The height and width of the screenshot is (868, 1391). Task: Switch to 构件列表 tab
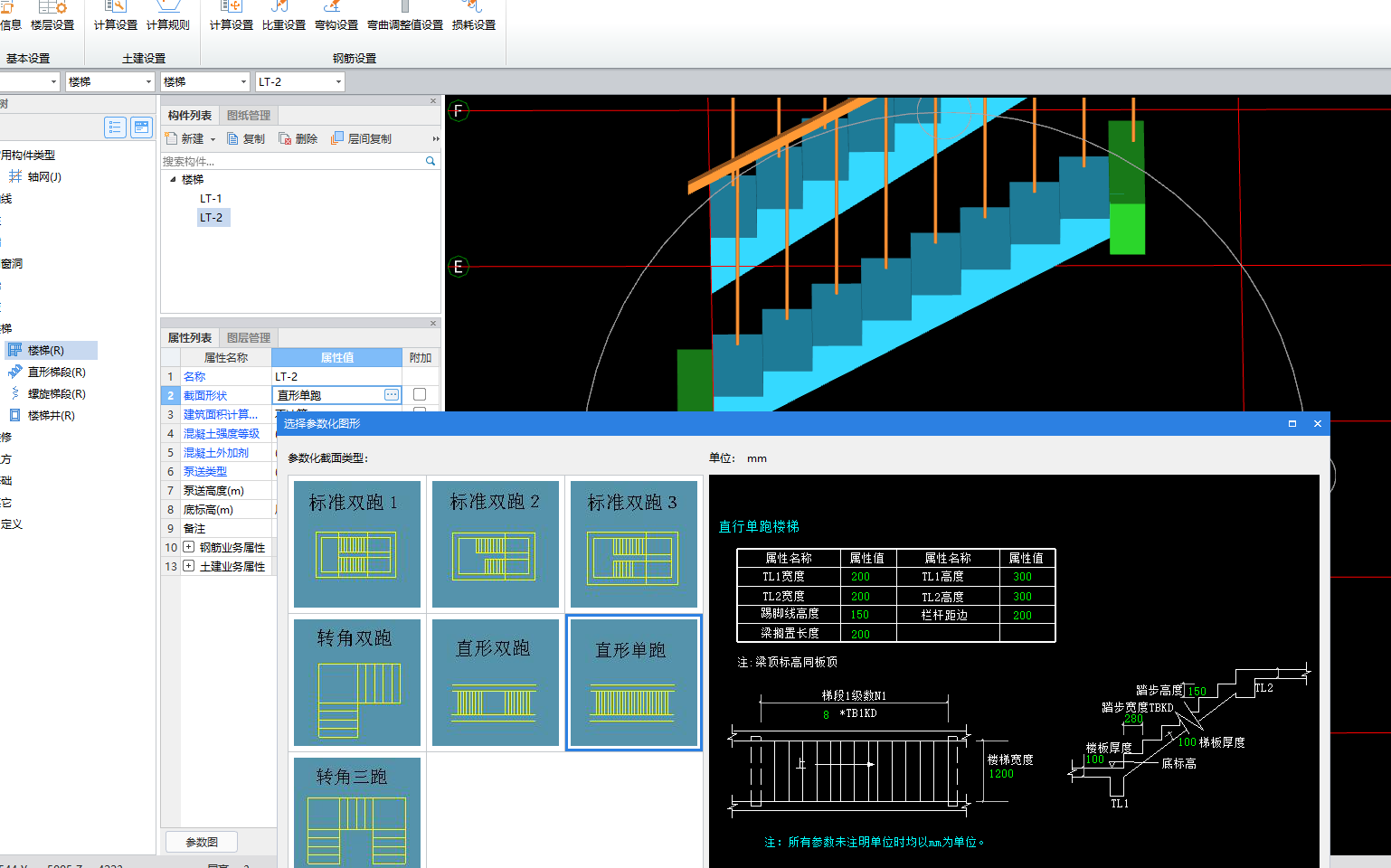pos(190,115)
